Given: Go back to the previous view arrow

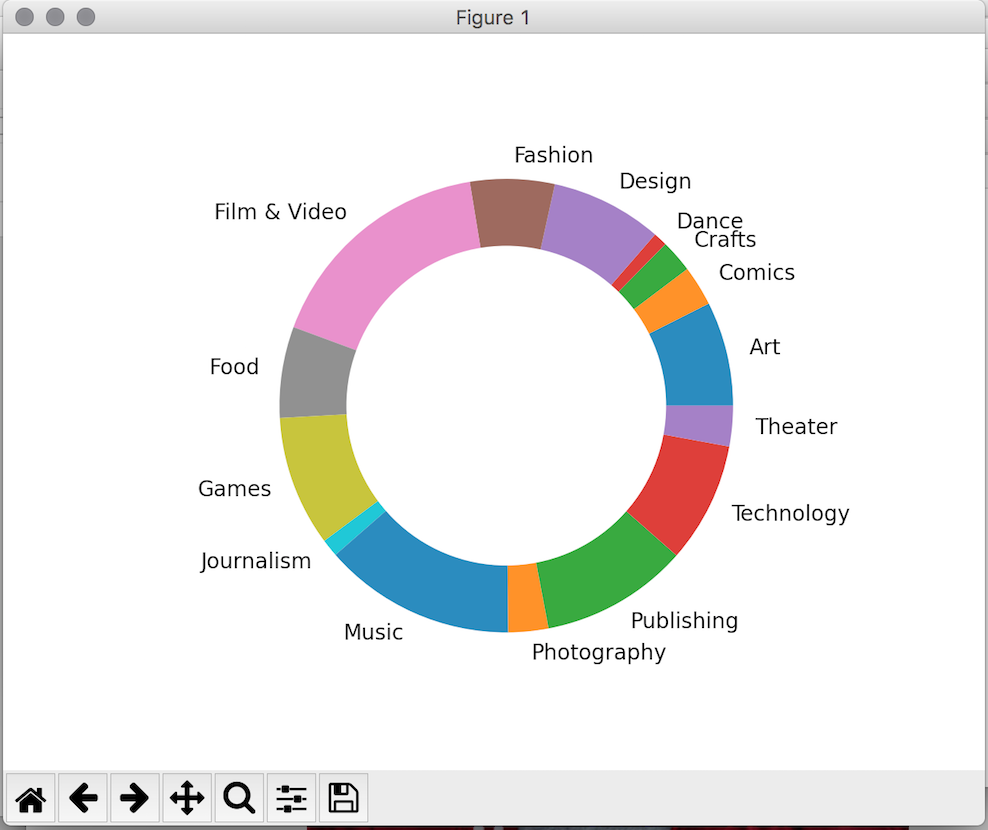Looking at the screenshot, I should point(83,798).
